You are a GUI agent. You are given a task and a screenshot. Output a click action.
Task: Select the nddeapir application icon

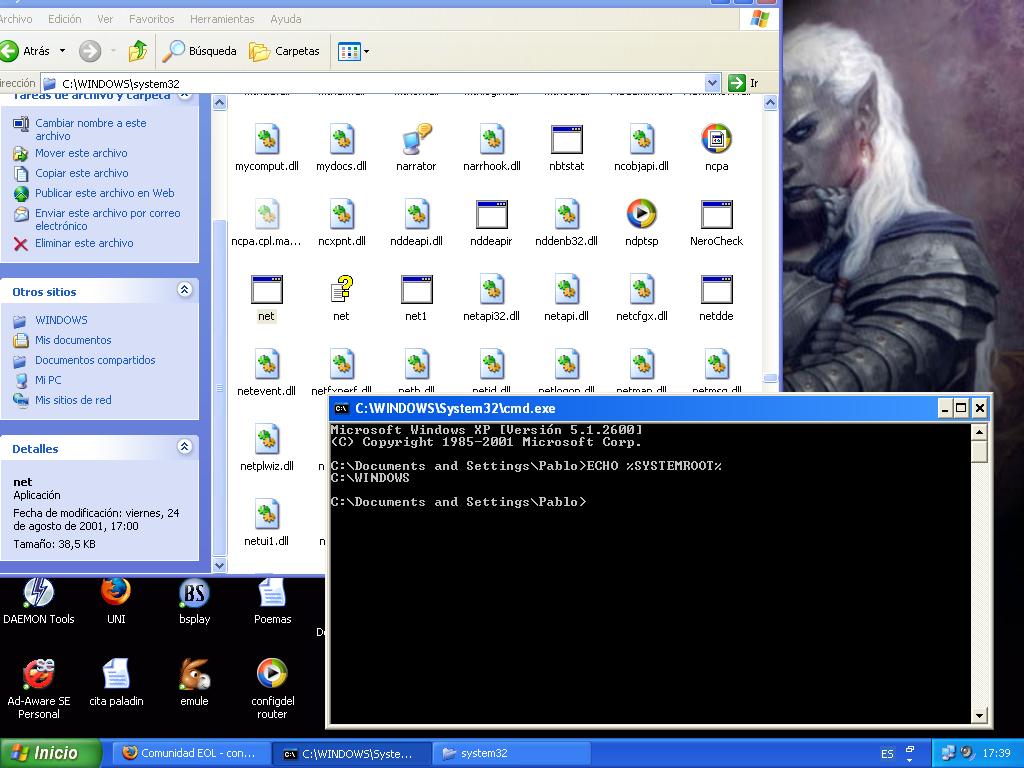coord(492,214)
